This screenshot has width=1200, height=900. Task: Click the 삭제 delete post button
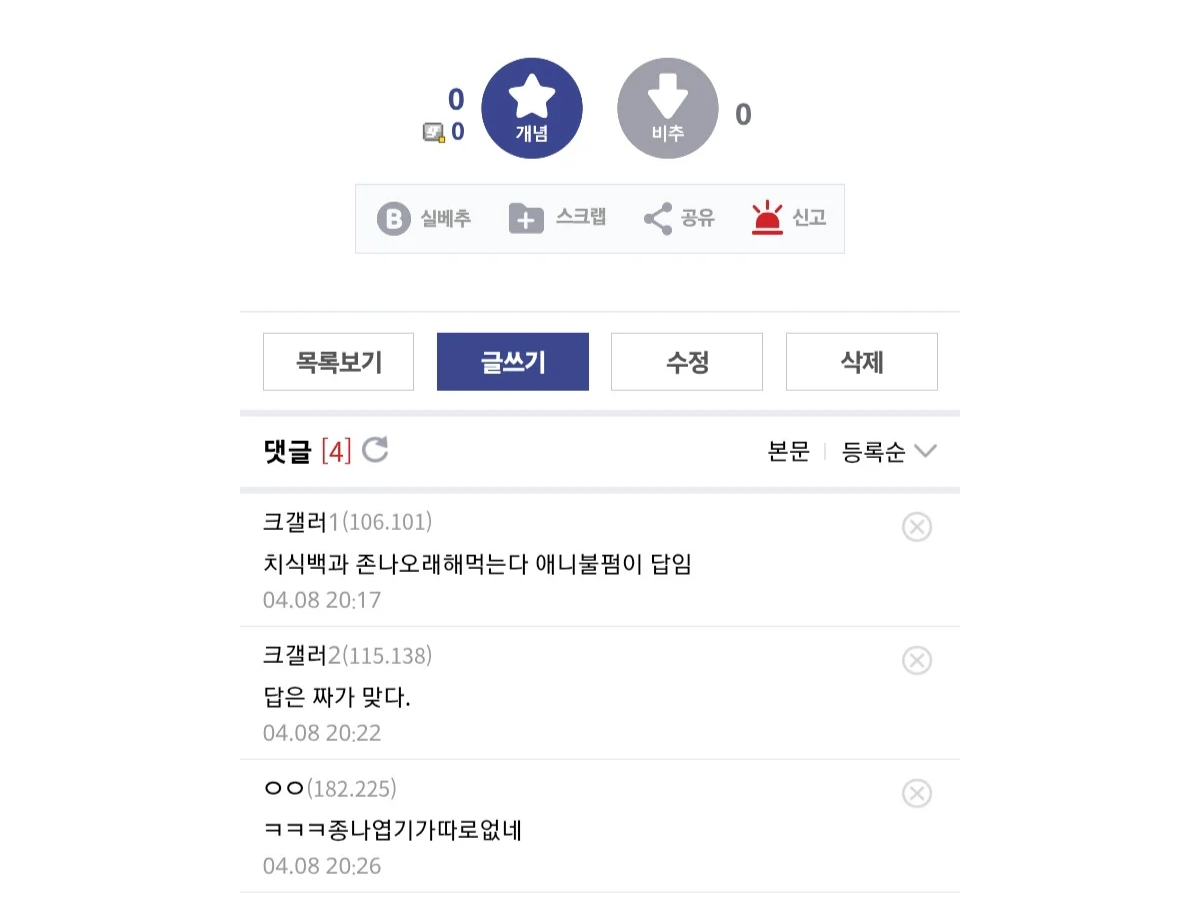pyautogui.click(x=861, y=362)
